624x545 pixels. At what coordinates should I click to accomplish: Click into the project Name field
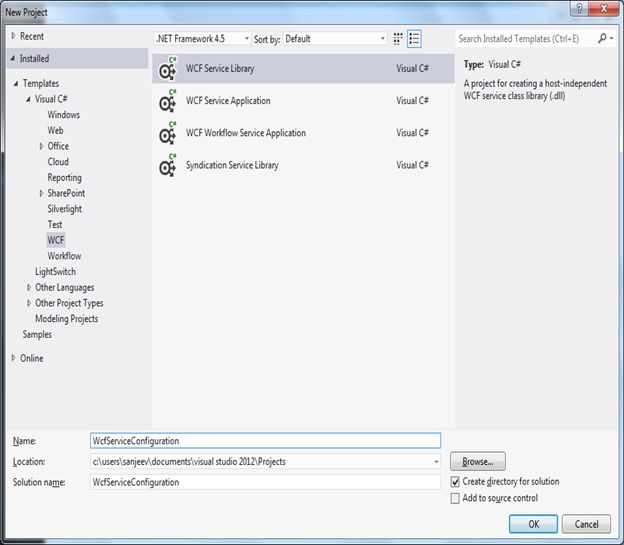(265, 441)
